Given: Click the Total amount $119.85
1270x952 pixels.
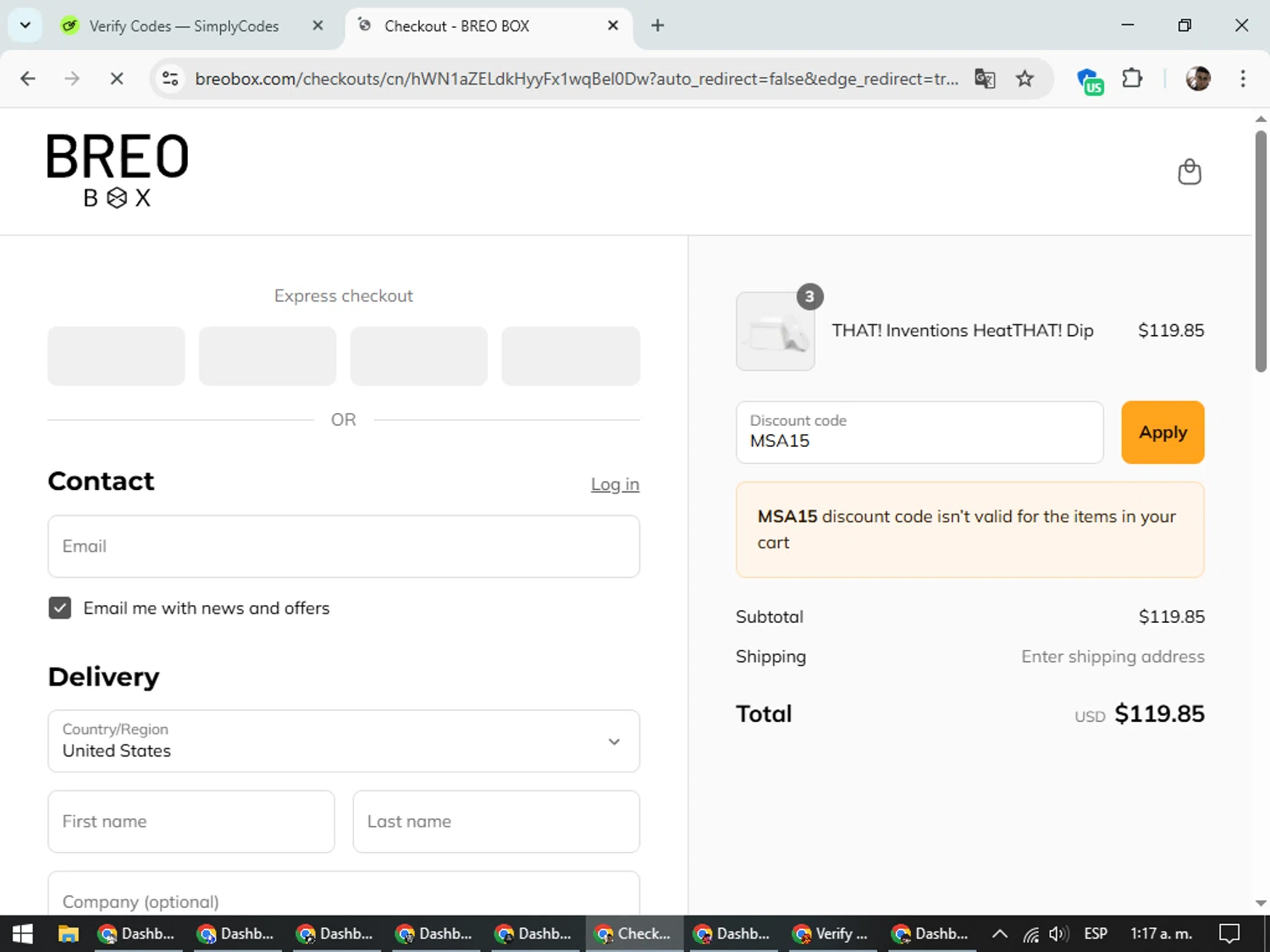Looking at the screenshot, I should [1159, 714].
